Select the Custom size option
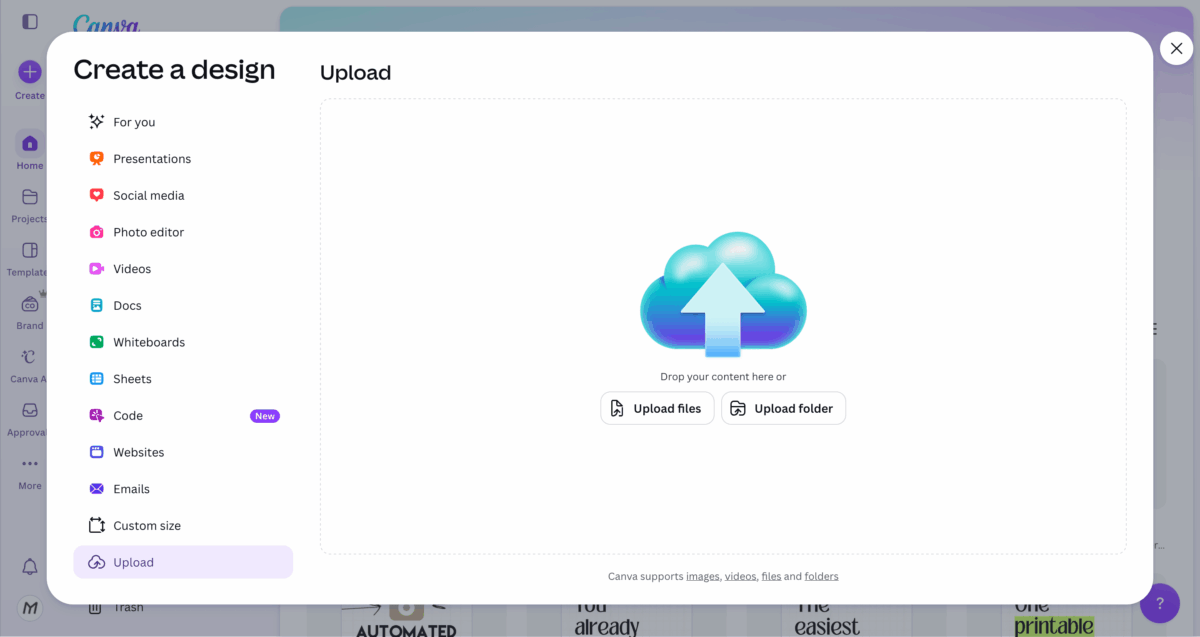Screen dimensions: 1200x637 (x=183, y=525)
